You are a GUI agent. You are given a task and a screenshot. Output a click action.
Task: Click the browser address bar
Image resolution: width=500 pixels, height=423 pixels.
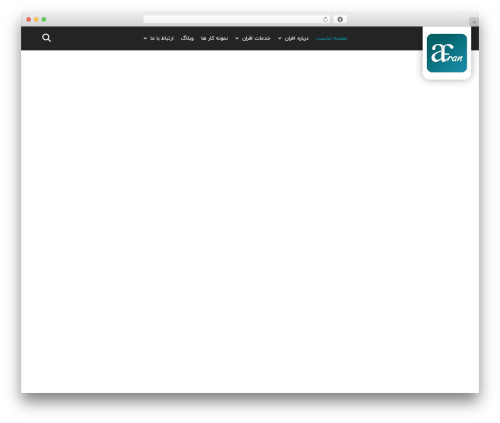[x=237, y=20]
